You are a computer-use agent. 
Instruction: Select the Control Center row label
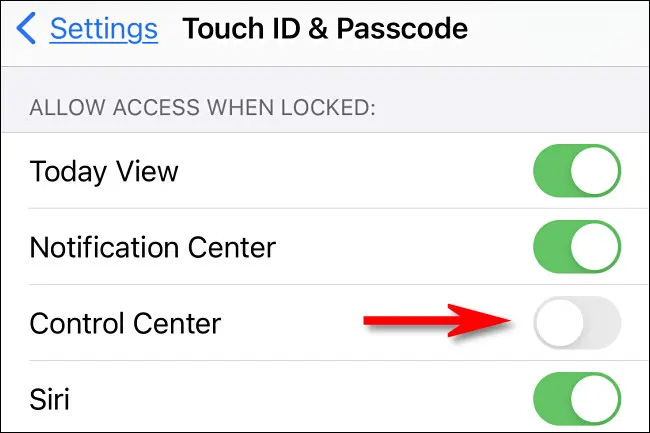pyautogui.click(x=125, y=323)
